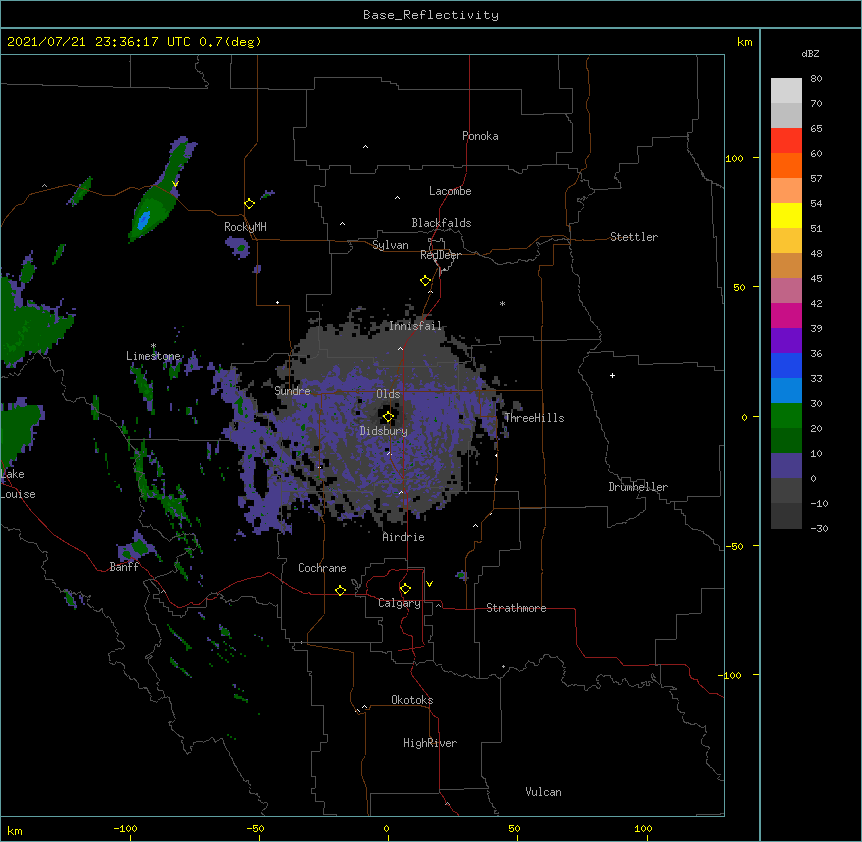Click the dBZ legend heading
This screenshot has width=862, height=842.
tap(810, 53)
